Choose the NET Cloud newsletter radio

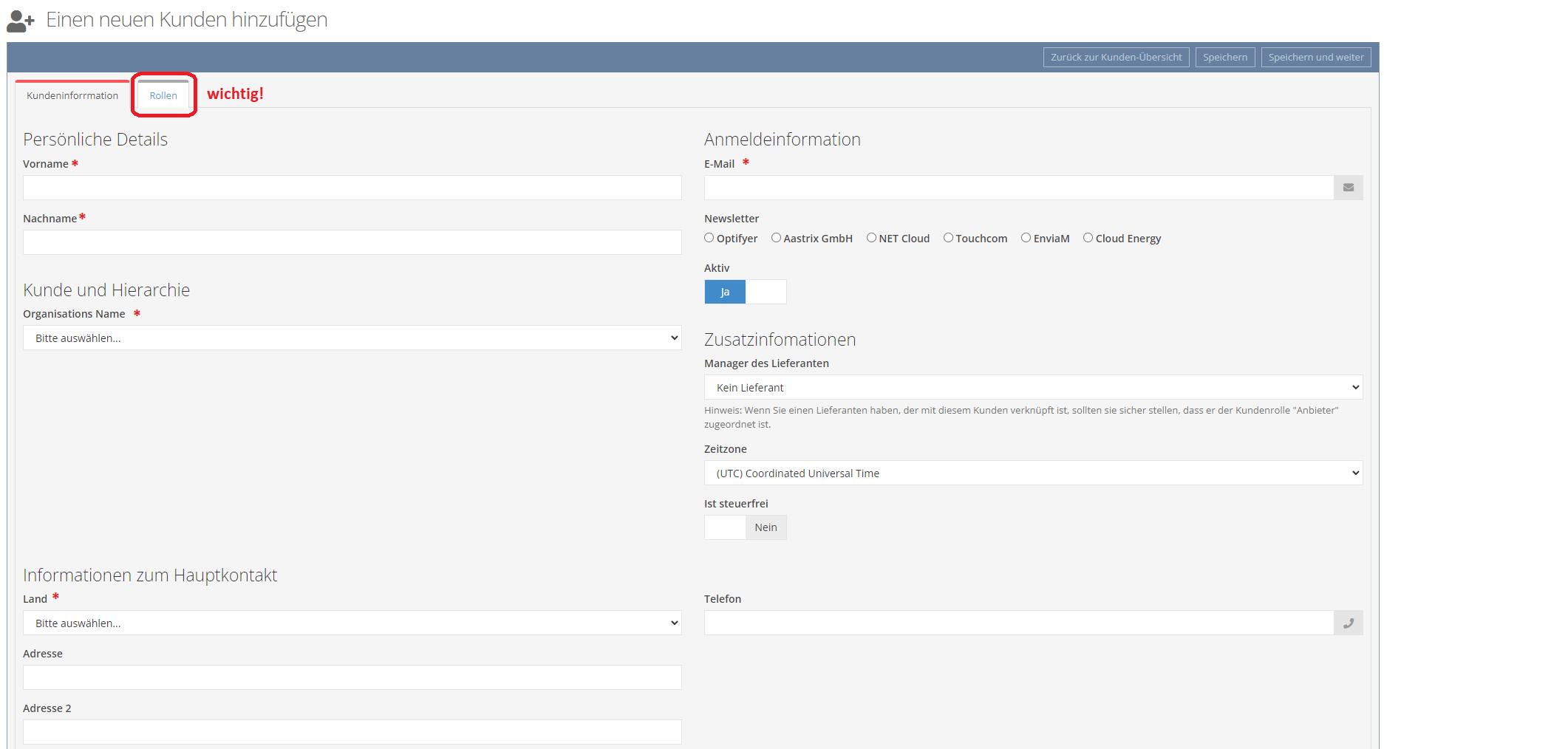(871, 238)
